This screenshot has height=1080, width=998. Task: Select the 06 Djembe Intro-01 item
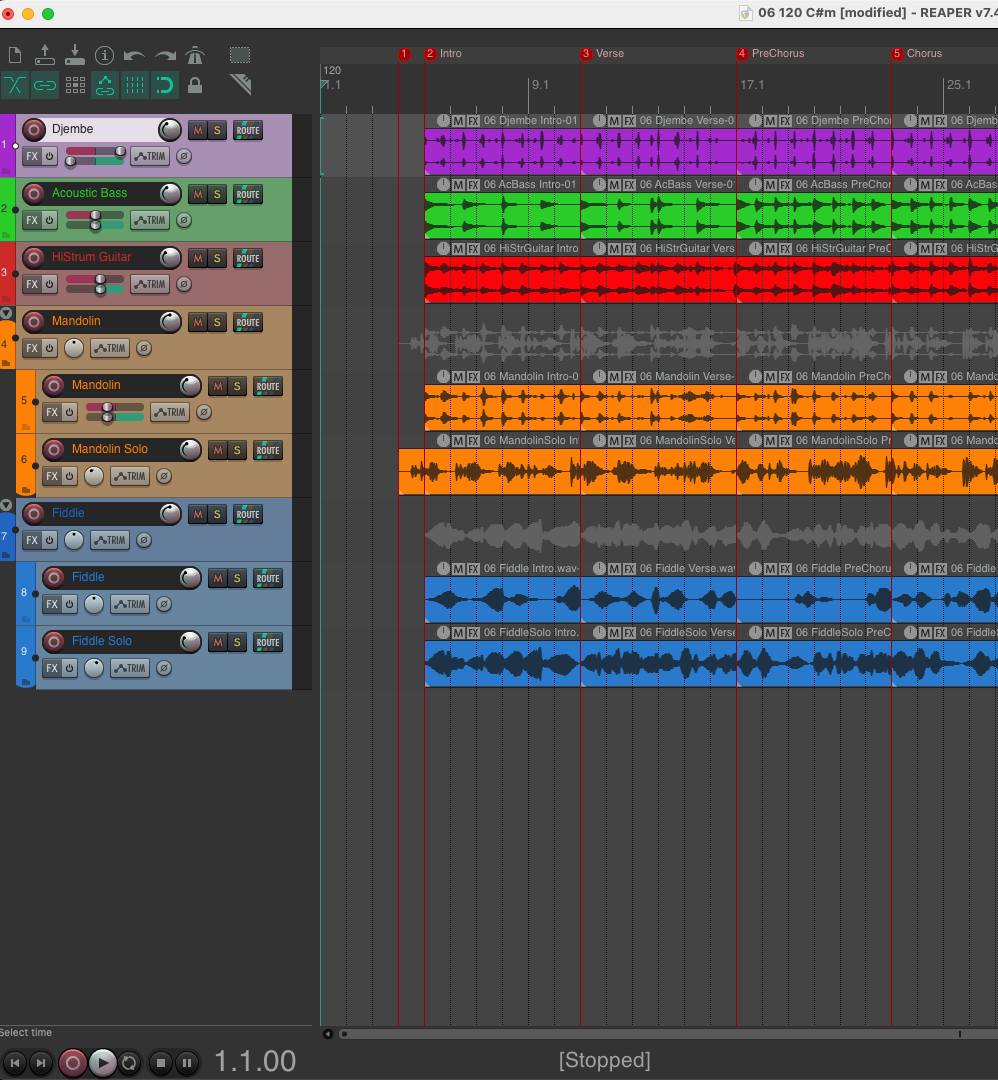pos(502,152)
